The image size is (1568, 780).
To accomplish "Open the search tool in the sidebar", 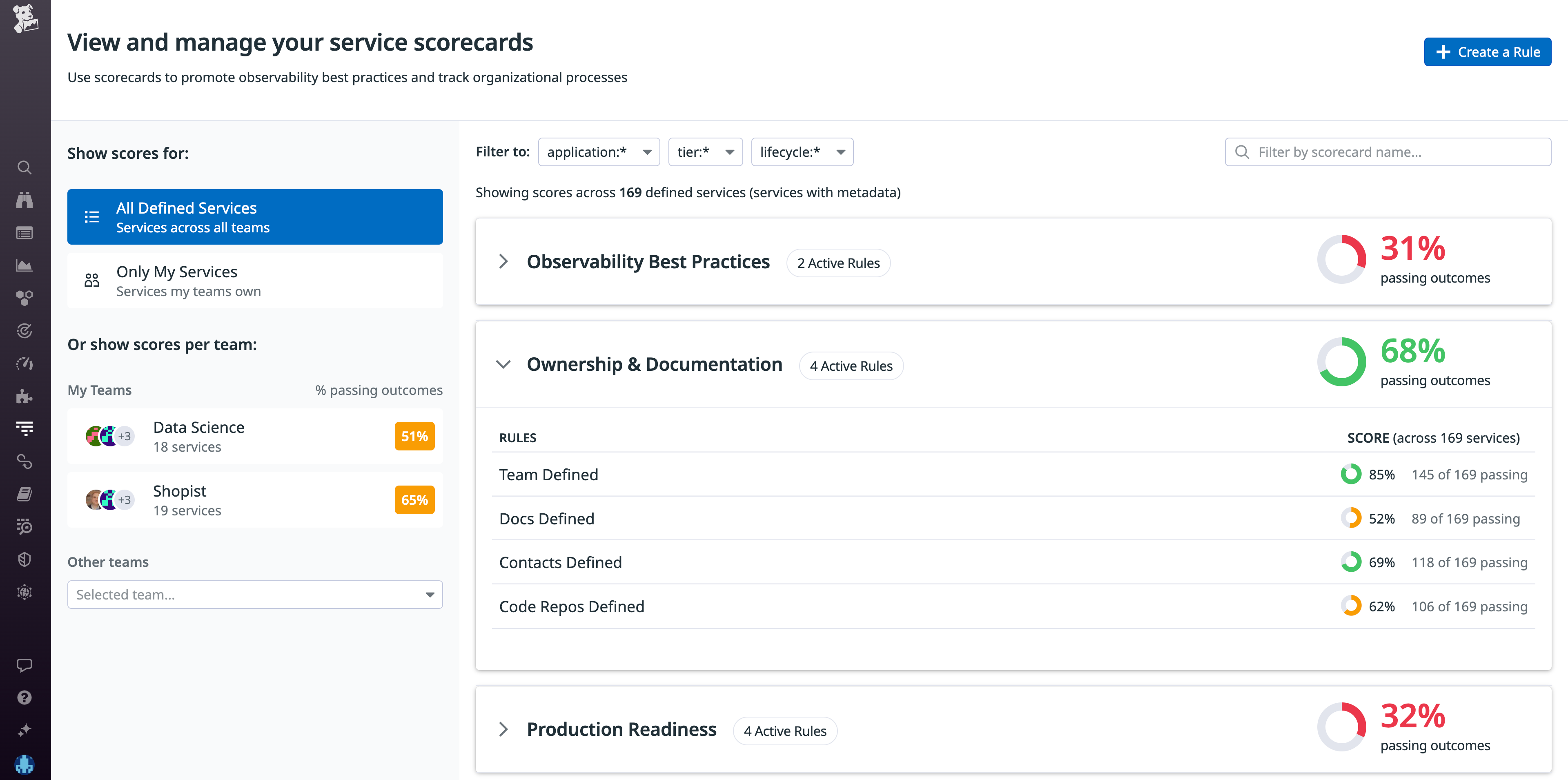I will pos(24,167).
